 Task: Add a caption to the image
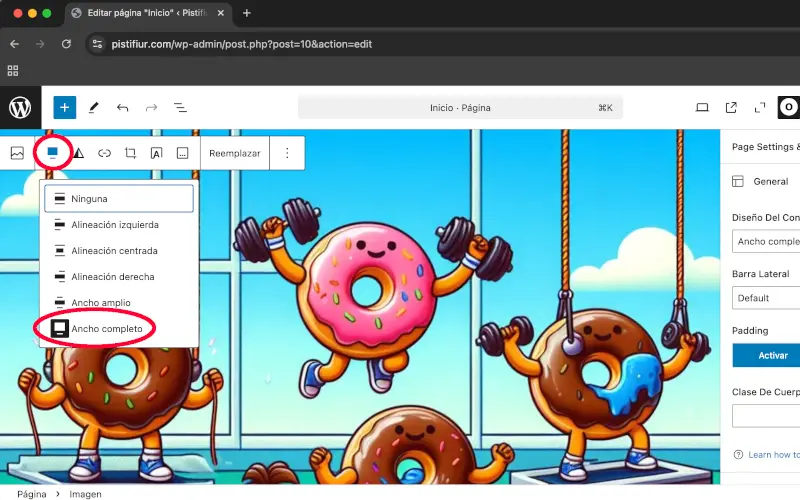[183, 153]
